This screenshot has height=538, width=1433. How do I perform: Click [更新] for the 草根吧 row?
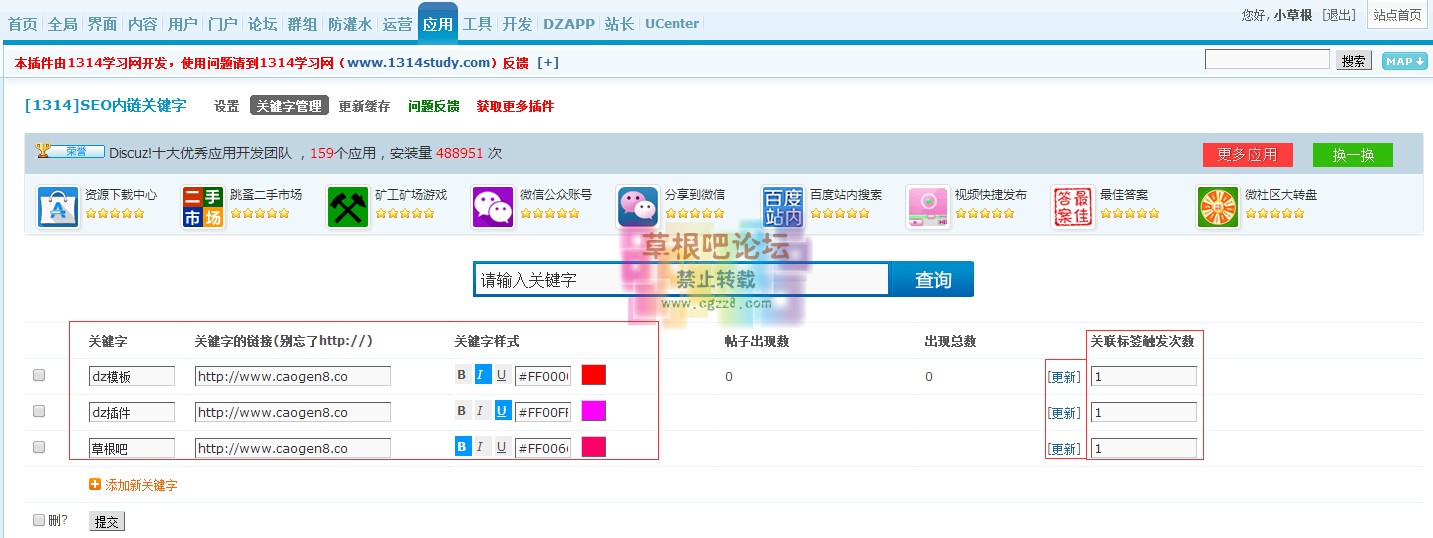[x=1064, y=449]
